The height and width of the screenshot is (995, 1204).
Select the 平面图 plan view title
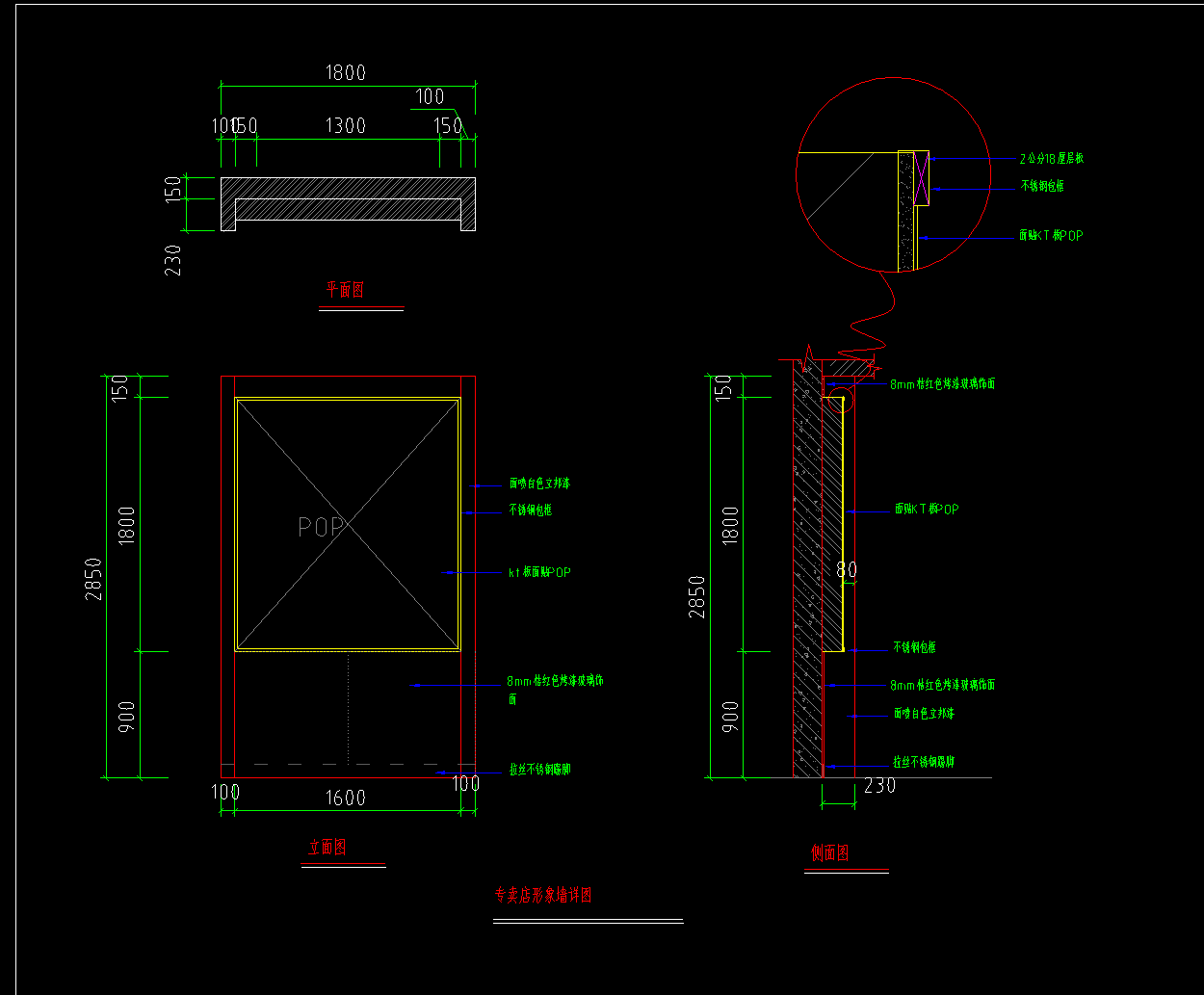point(345,289)
